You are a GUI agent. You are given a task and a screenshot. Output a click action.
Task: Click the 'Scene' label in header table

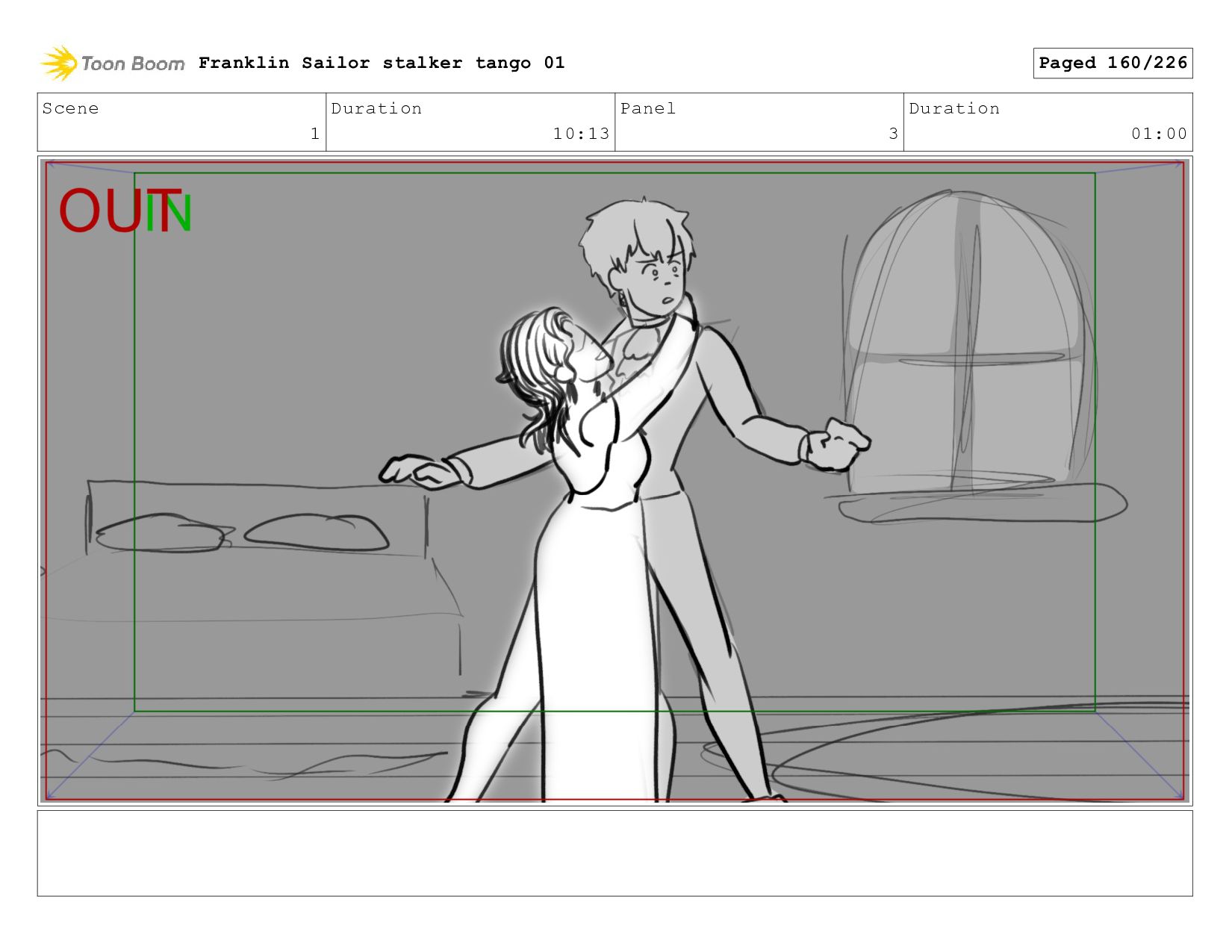pyautogui.click(x=71, y=108)
